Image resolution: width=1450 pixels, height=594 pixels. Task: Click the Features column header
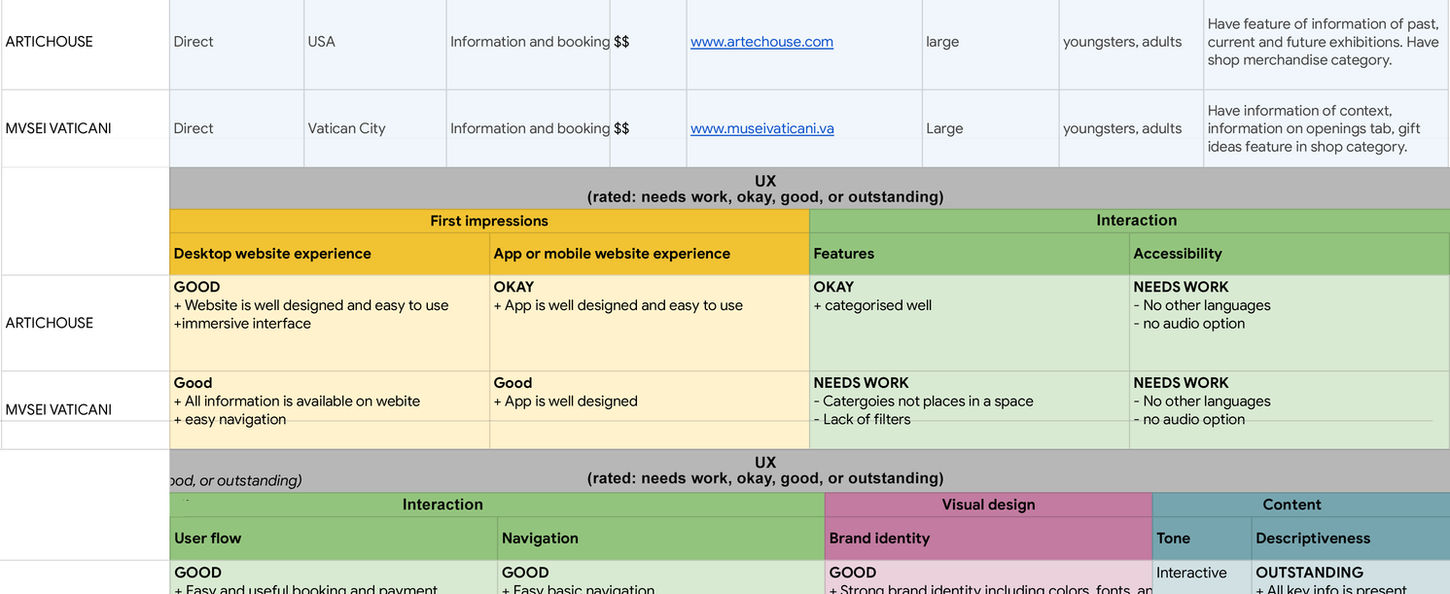[x=969, y=254]
